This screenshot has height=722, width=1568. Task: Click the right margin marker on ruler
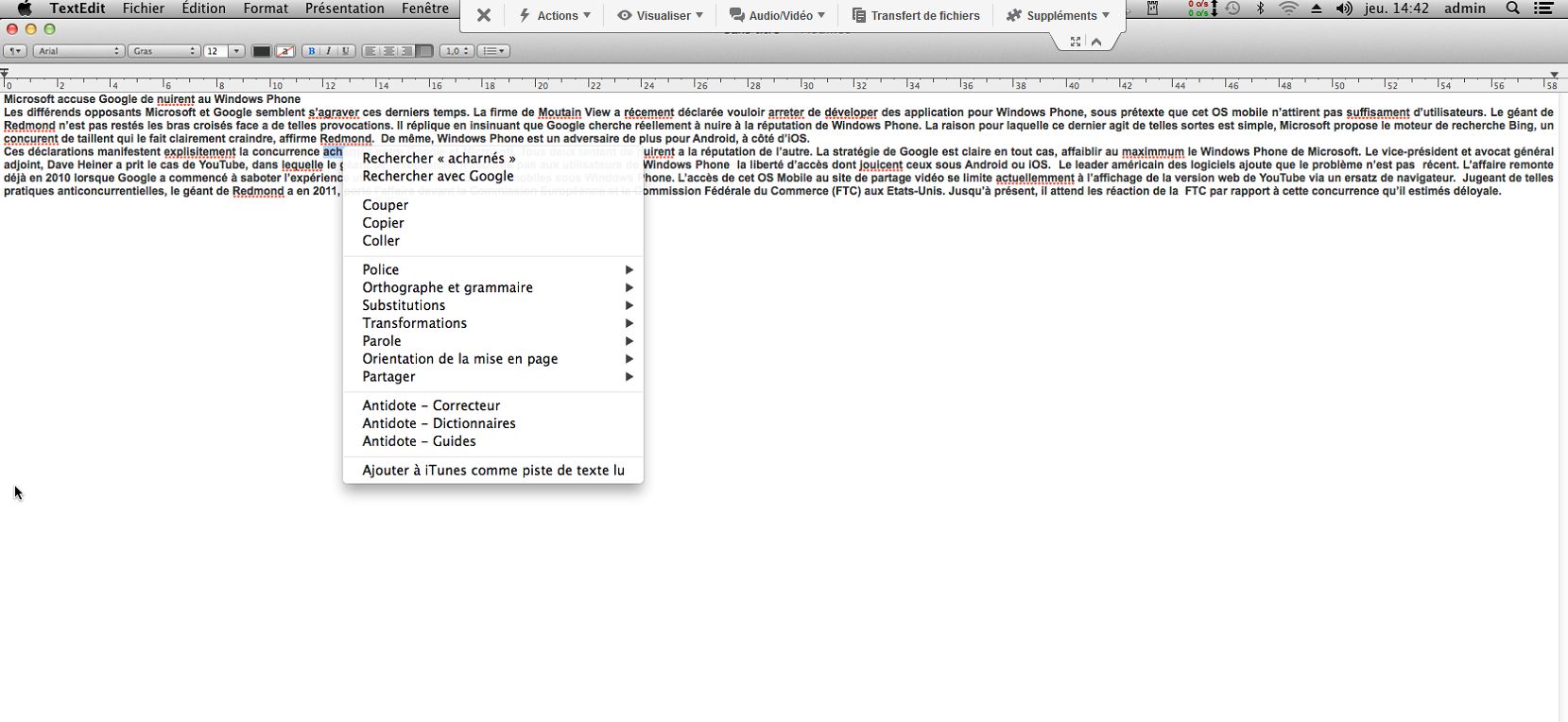[1555, 74]
